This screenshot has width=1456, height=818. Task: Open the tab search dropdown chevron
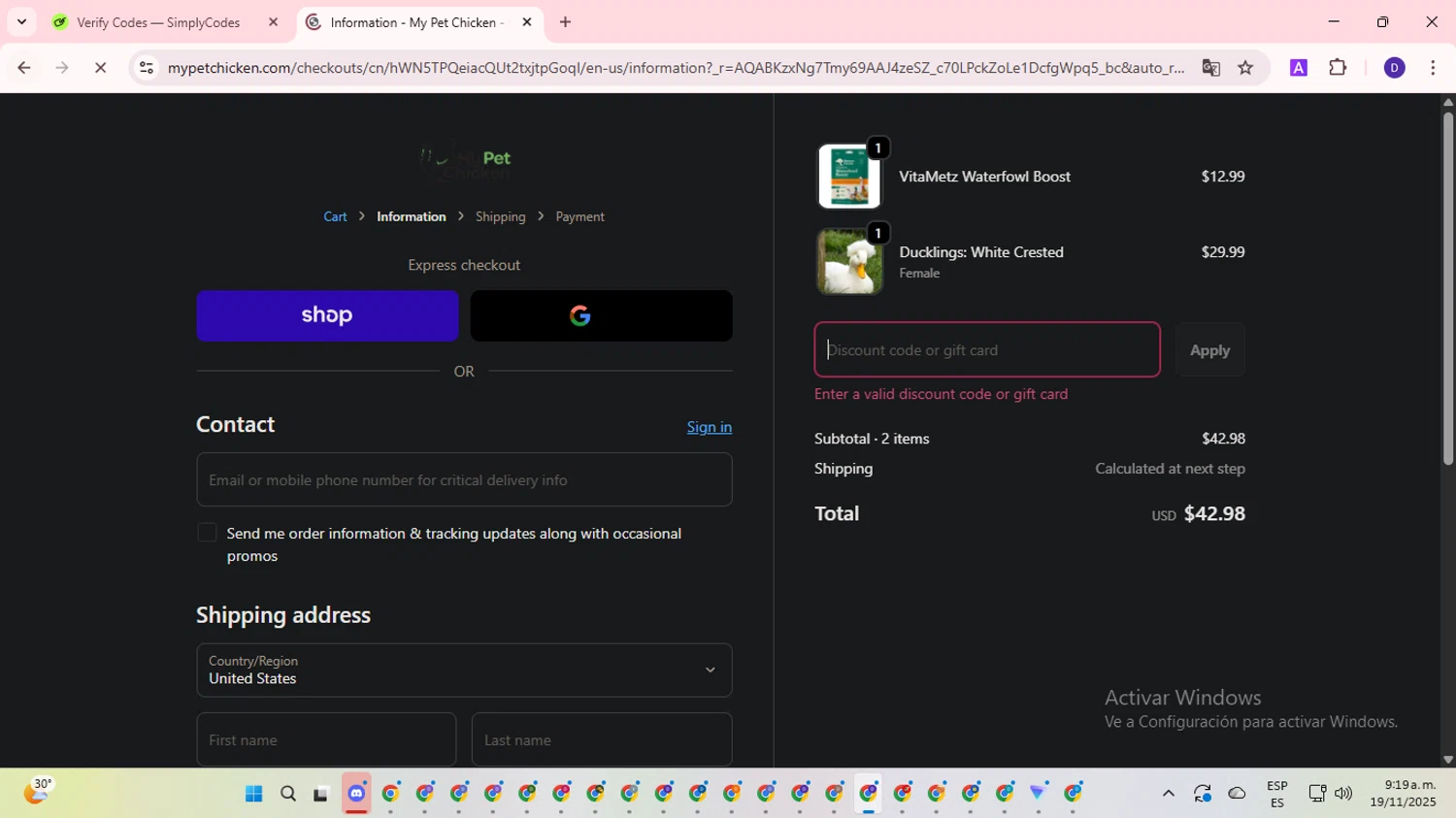pos(21,21)
